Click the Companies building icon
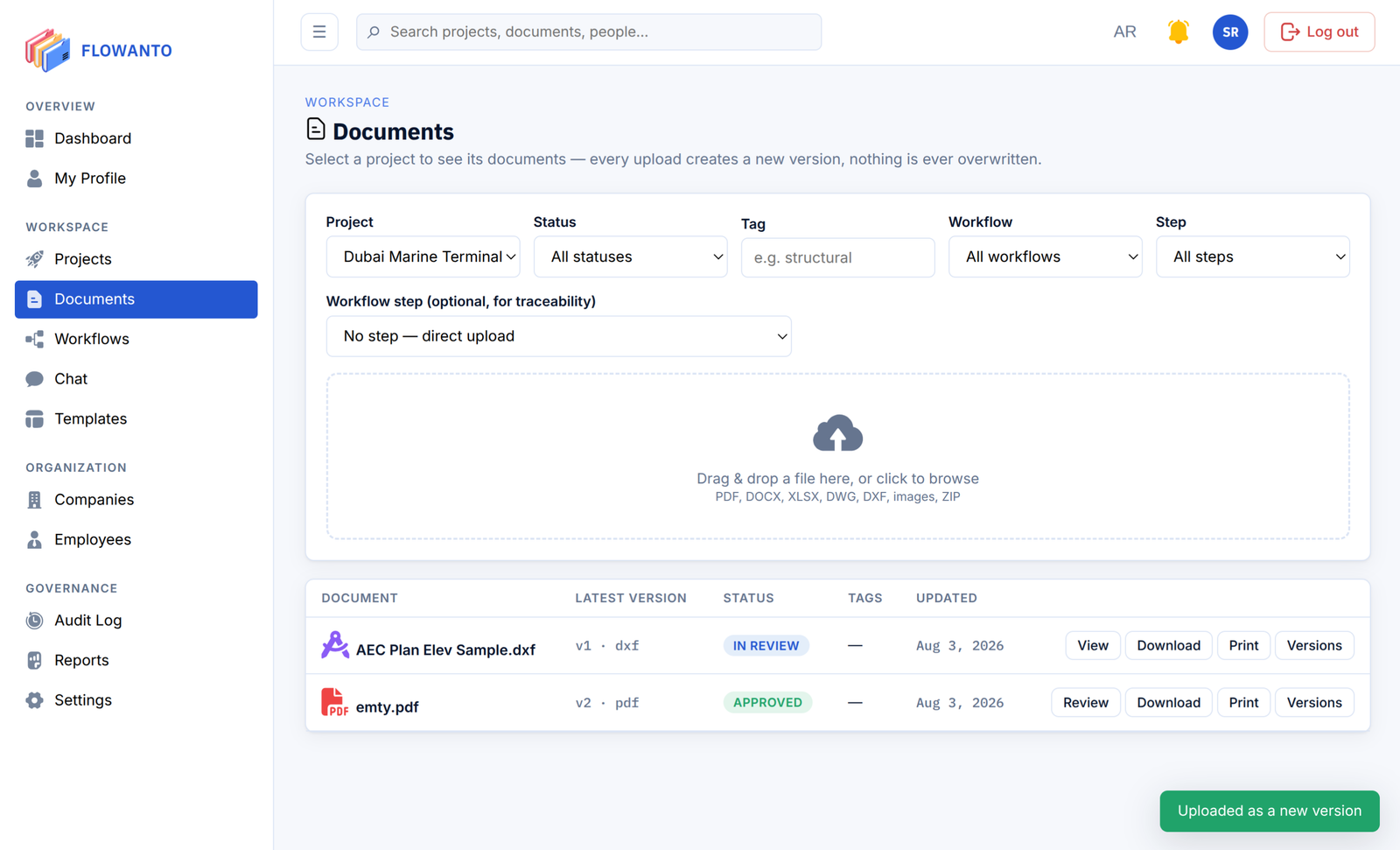1400x850 pixels. pos(34,500)
